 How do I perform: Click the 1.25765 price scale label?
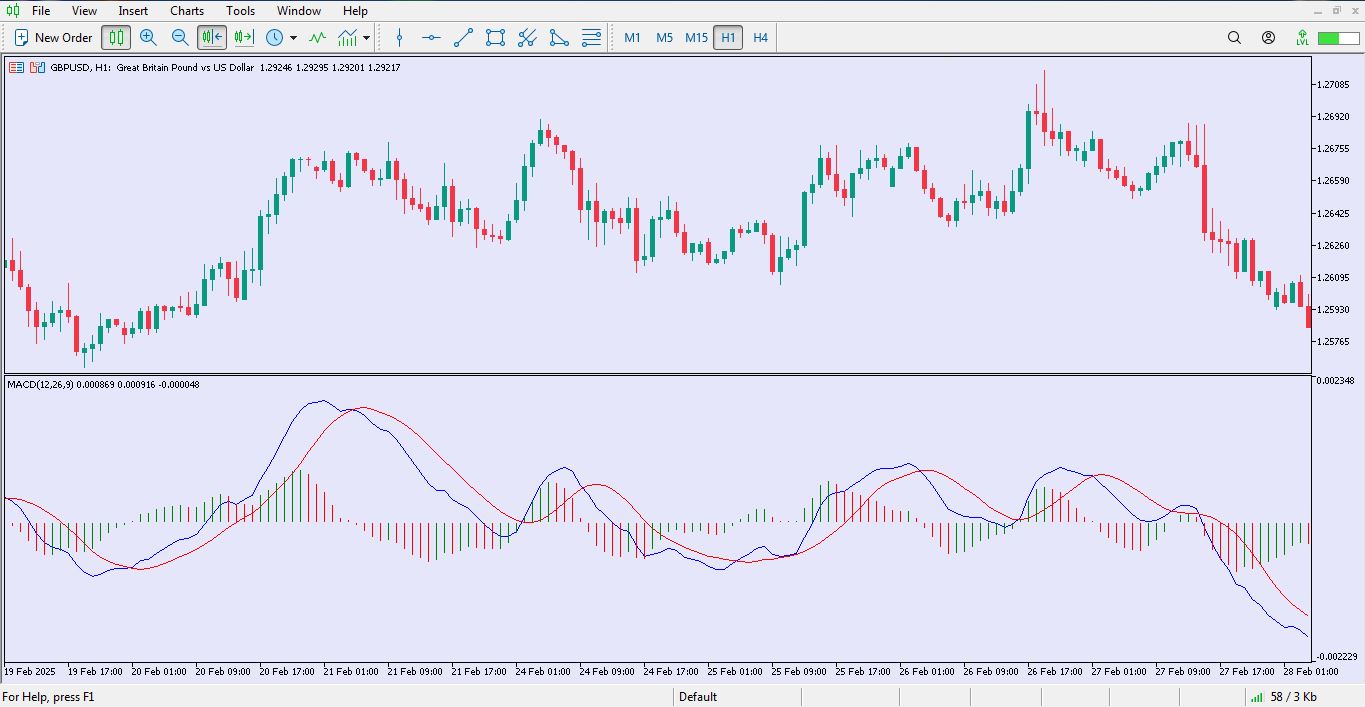pos(1334,342)
